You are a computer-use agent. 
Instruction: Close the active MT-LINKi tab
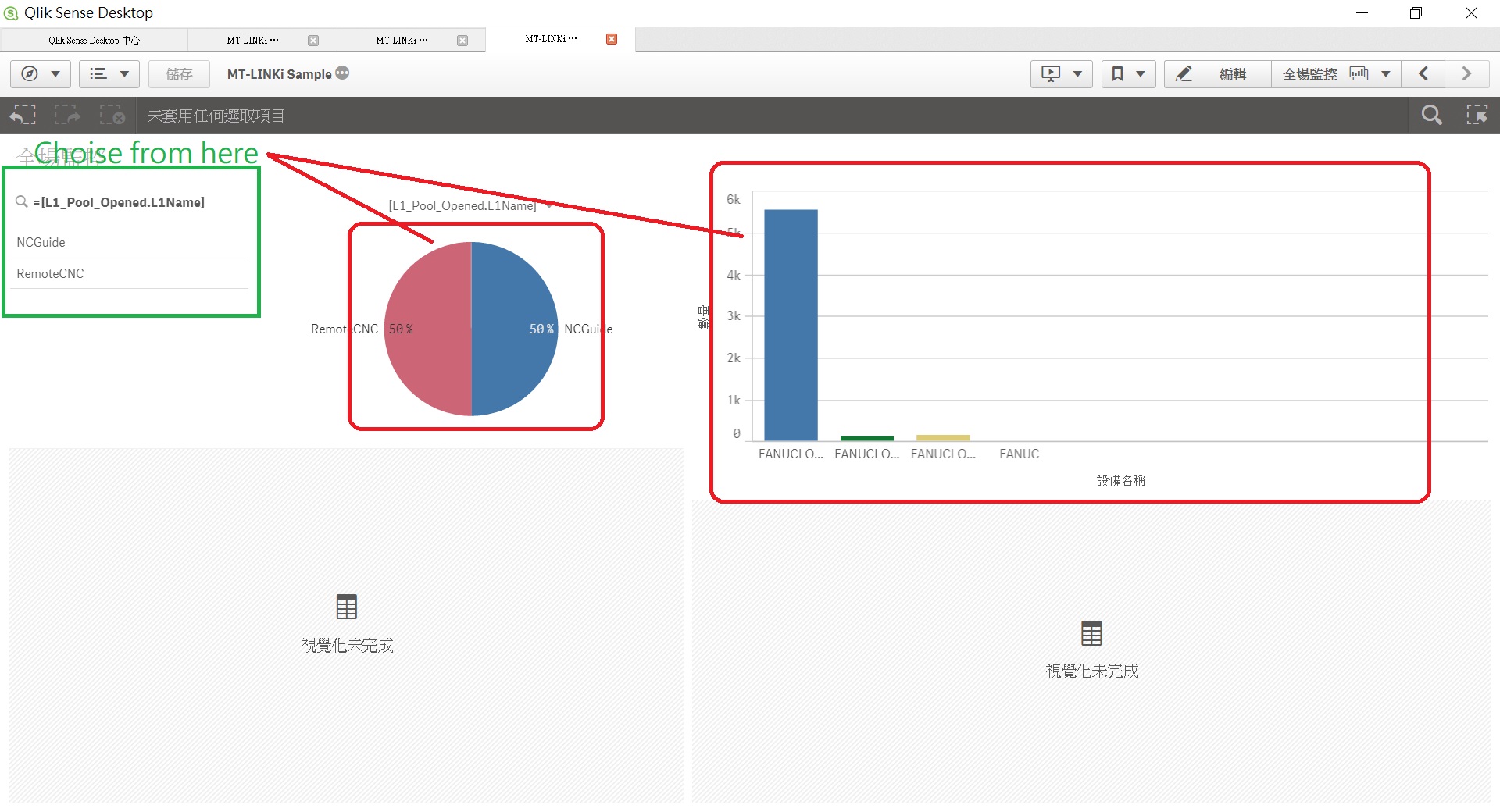point(612,39)
